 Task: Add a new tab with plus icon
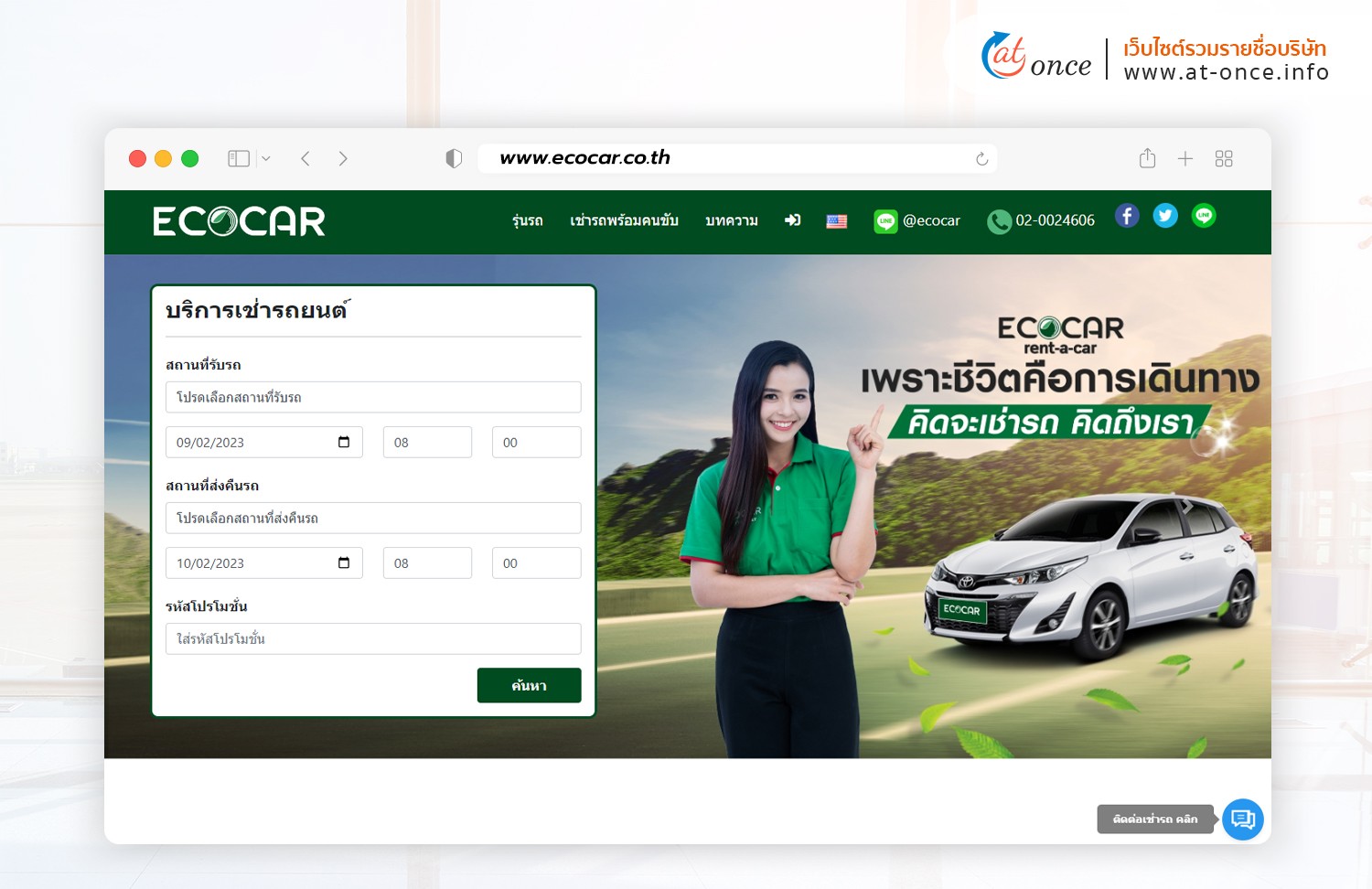[1185, 159]
